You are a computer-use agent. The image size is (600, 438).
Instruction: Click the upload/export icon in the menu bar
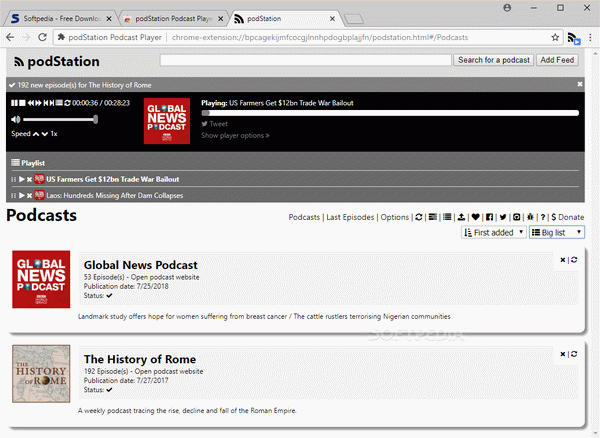tap(461, 217)
